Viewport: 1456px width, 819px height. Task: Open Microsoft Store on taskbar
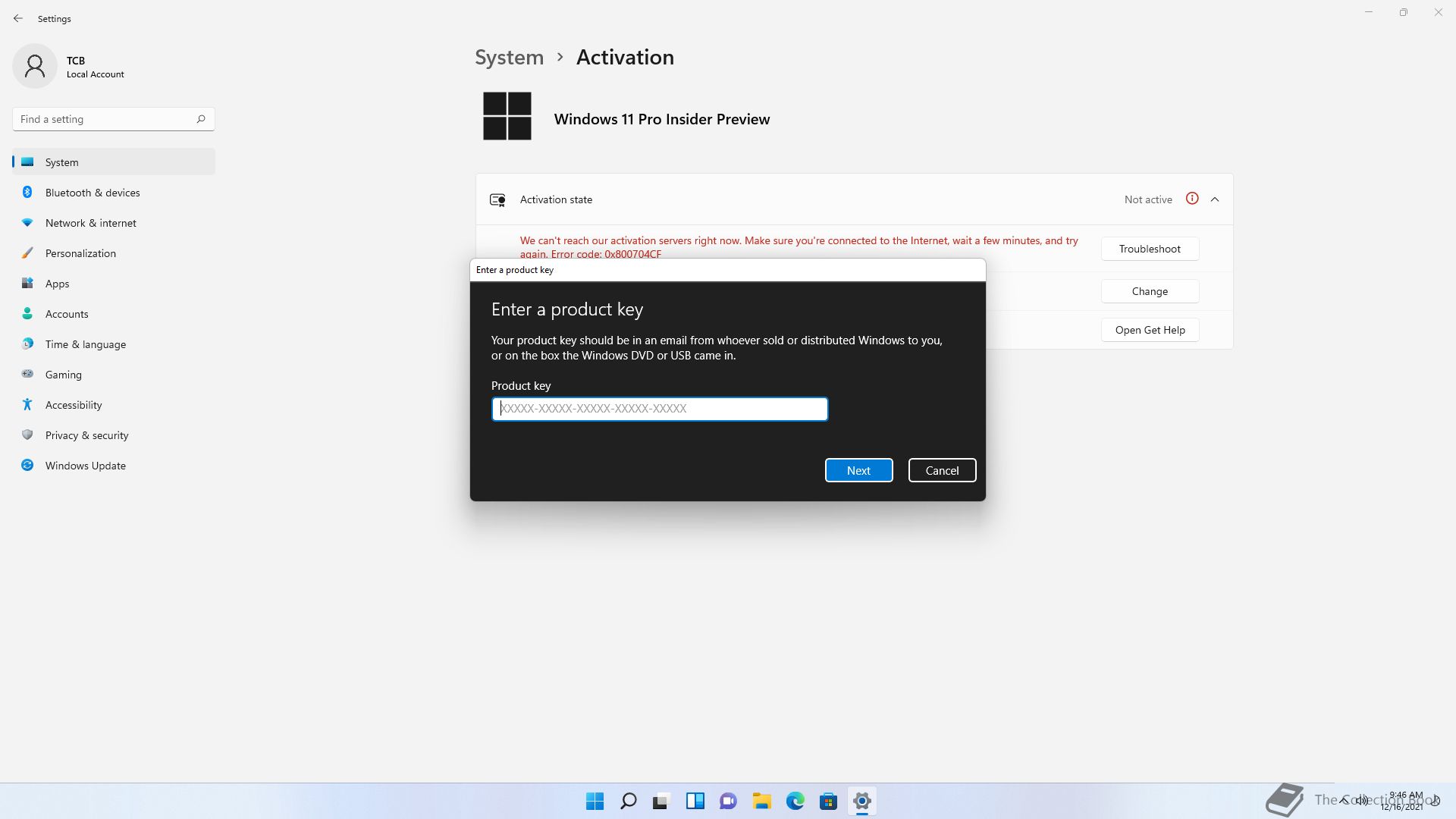pos(828,801)
